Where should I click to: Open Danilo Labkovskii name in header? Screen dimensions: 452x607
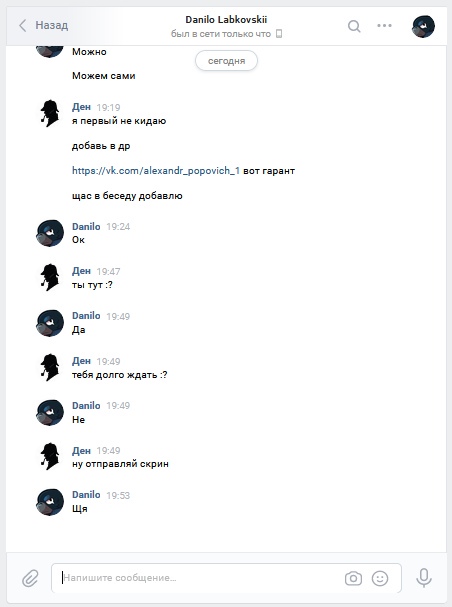(x=226, y=19)
